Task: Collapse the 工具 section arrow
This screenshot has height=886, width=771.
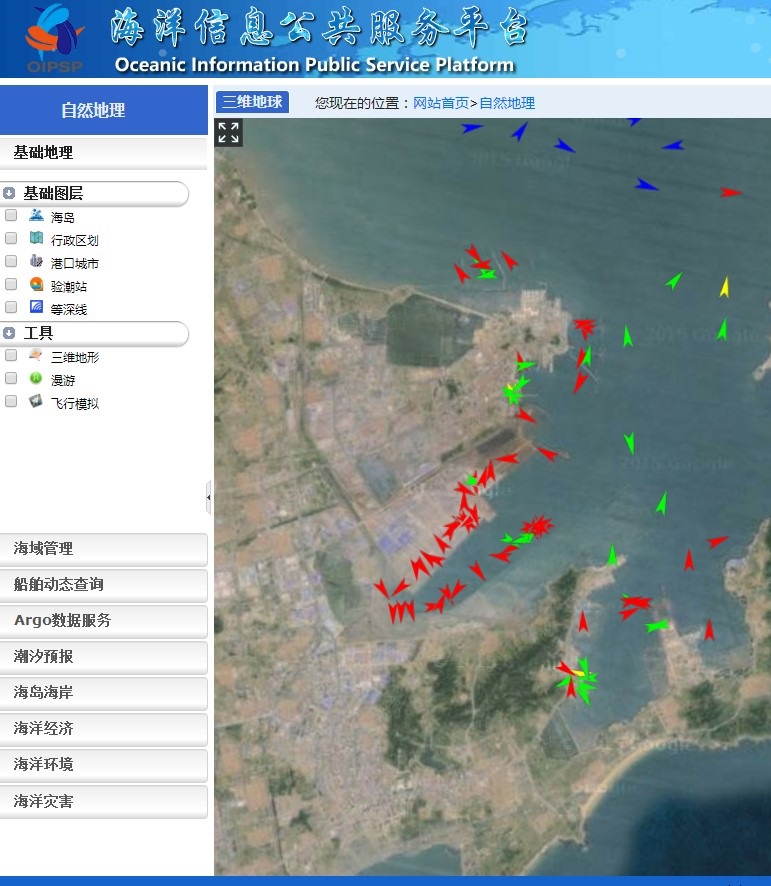Action: click(8, 333)
